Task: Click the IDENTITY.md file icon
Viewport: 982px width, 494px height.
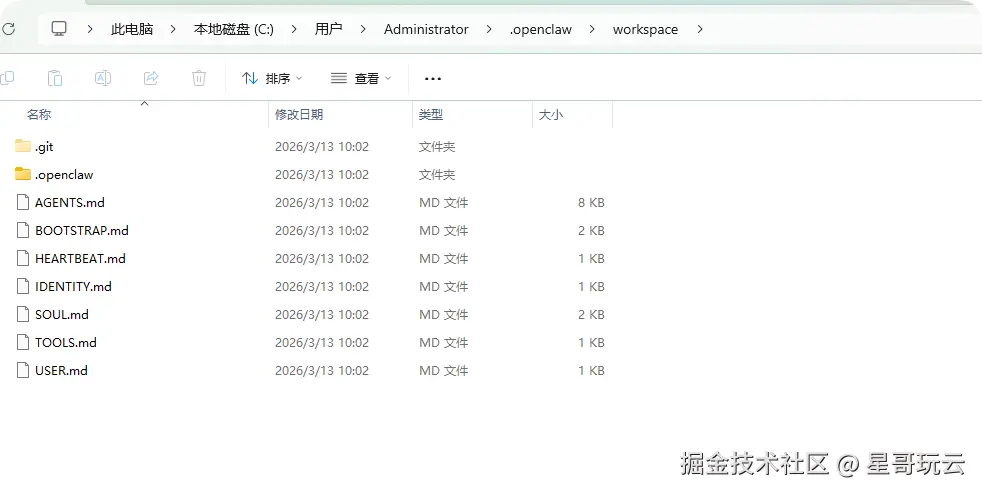Action: 23,286
